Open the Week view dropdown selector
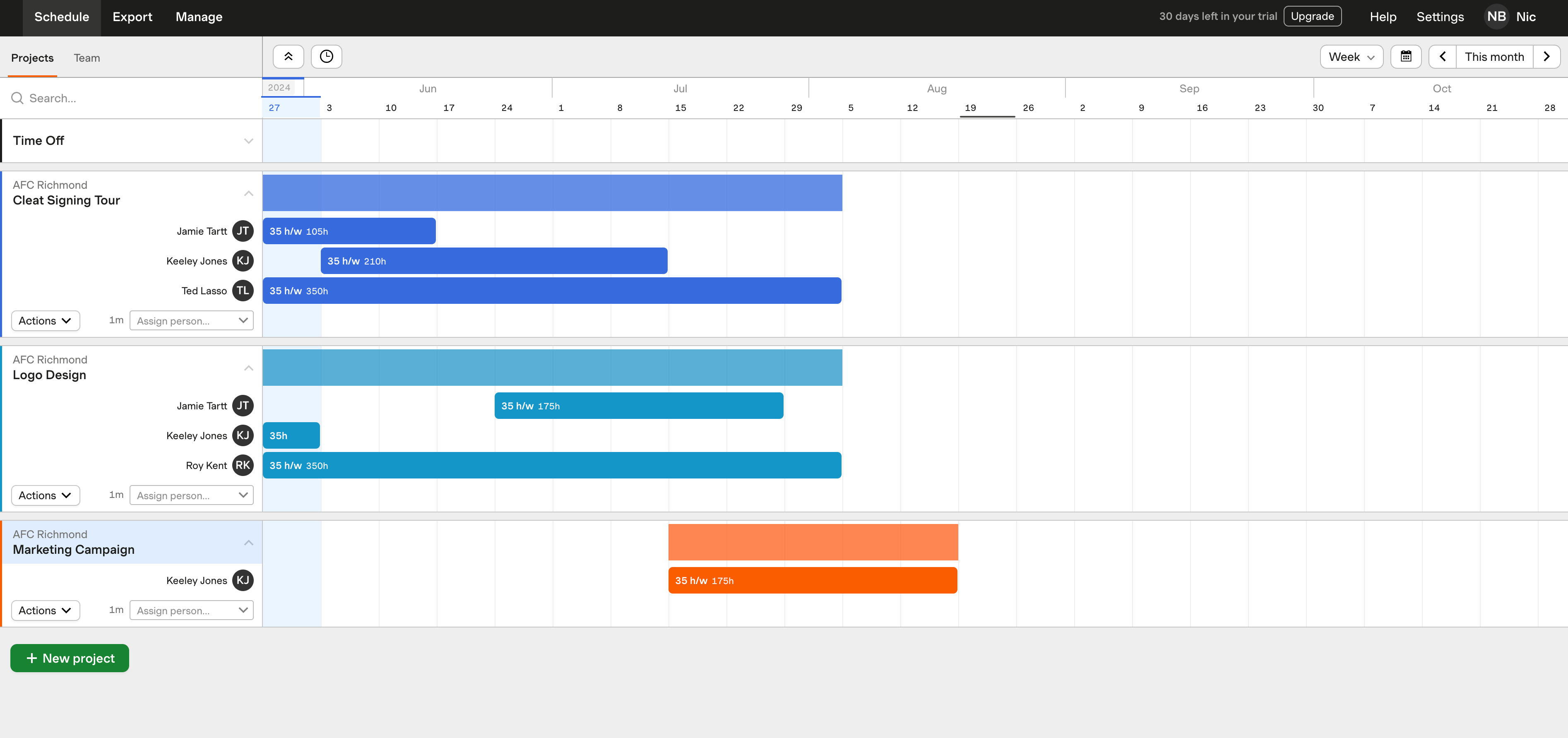The height and width of the screenshot is (738, 1568). [x=1351, y=57]
